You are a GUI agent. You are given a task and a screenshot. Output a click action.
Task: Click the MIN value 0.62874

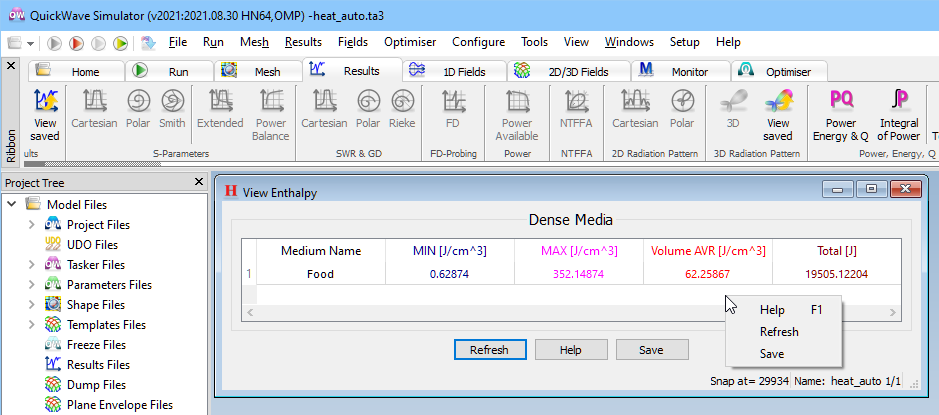[x=449, y=274]
